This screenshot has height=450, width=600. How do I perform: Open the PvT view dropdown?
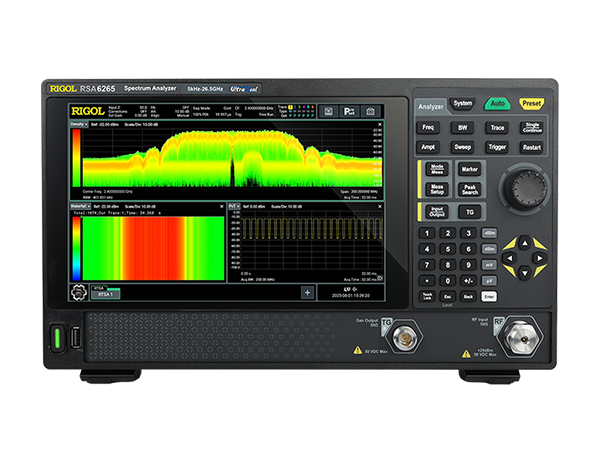point(234,205)
